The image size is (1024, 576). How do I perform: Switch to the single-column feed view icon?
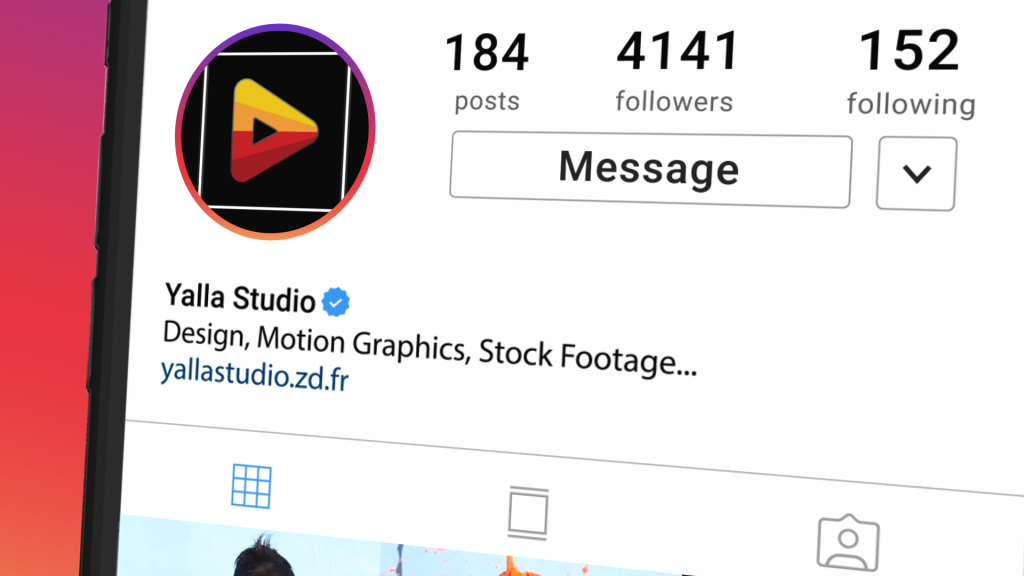coord(528,513)
